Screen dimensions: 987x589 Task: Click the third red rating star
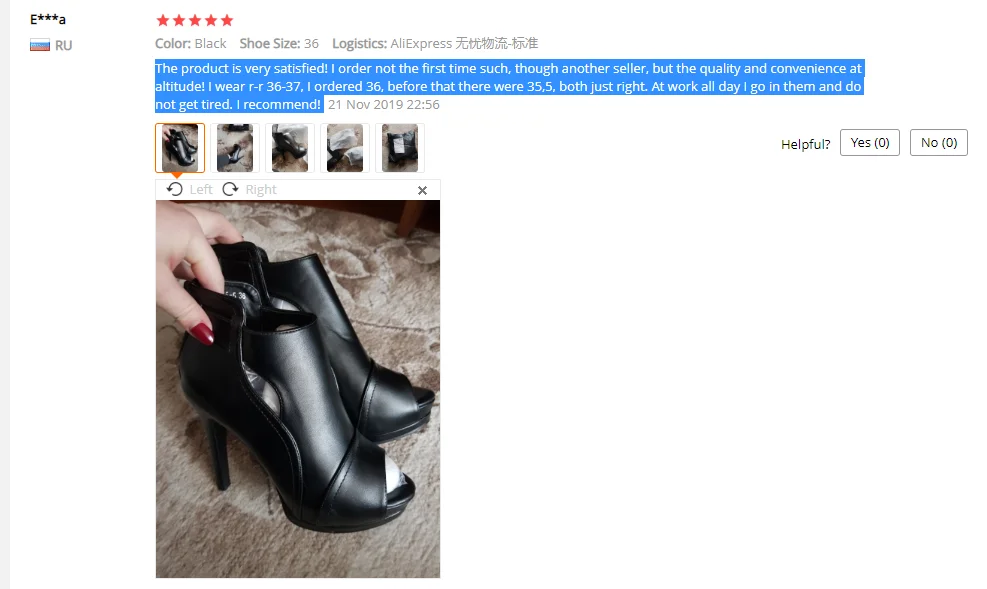(195, 21)
